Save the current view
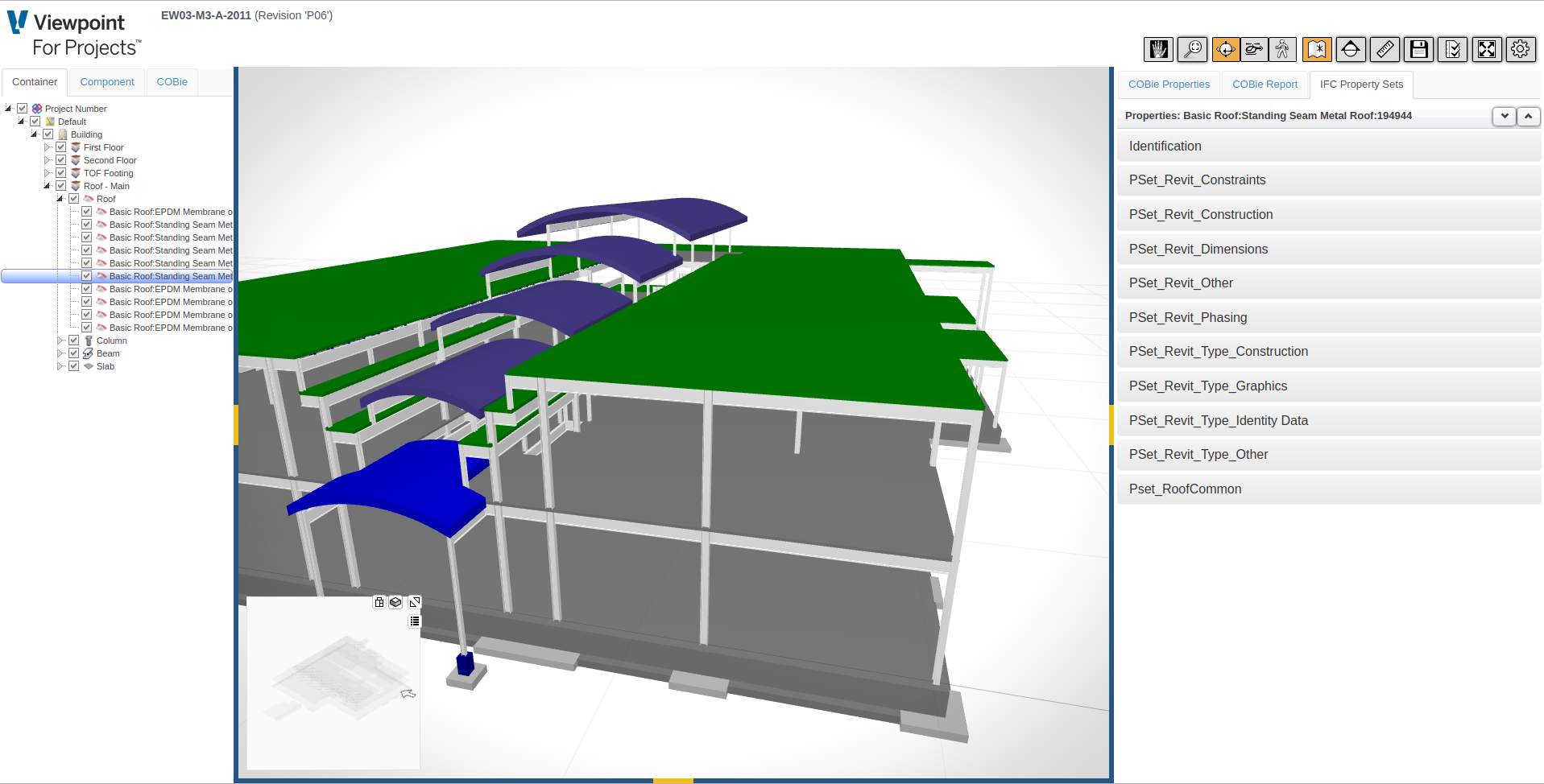Screen dimensions: 1544x784 tap(1418, 49)
